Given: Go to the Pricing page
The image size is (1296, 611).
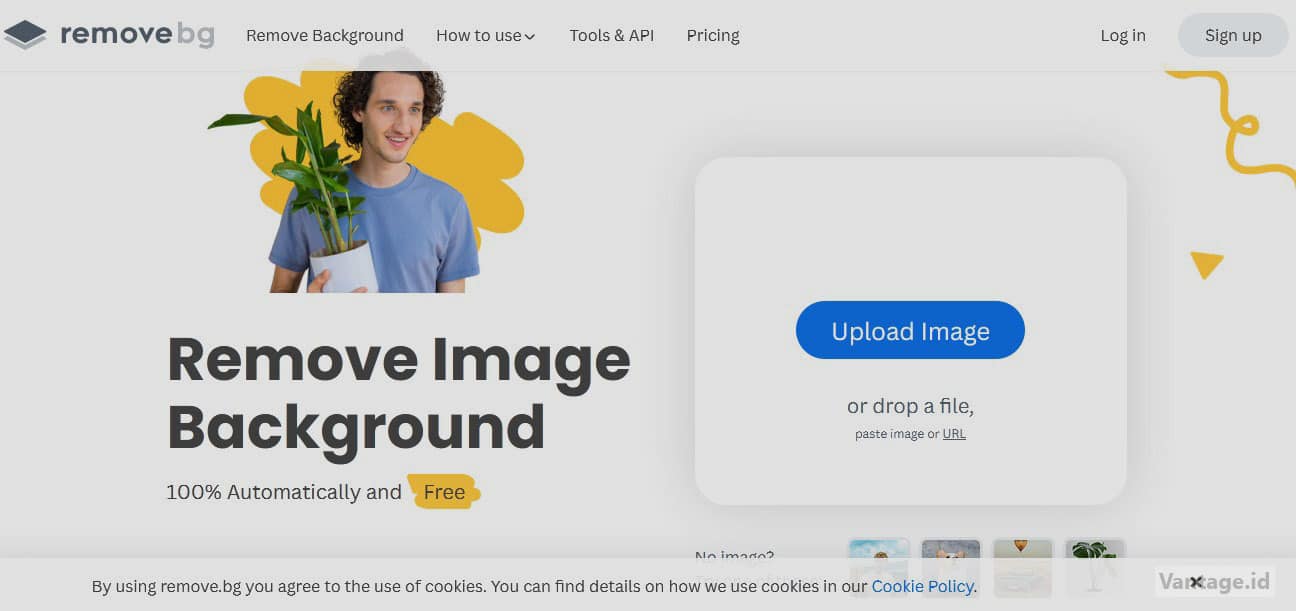Looking at the screenshot, I should [x=712, y=35].
